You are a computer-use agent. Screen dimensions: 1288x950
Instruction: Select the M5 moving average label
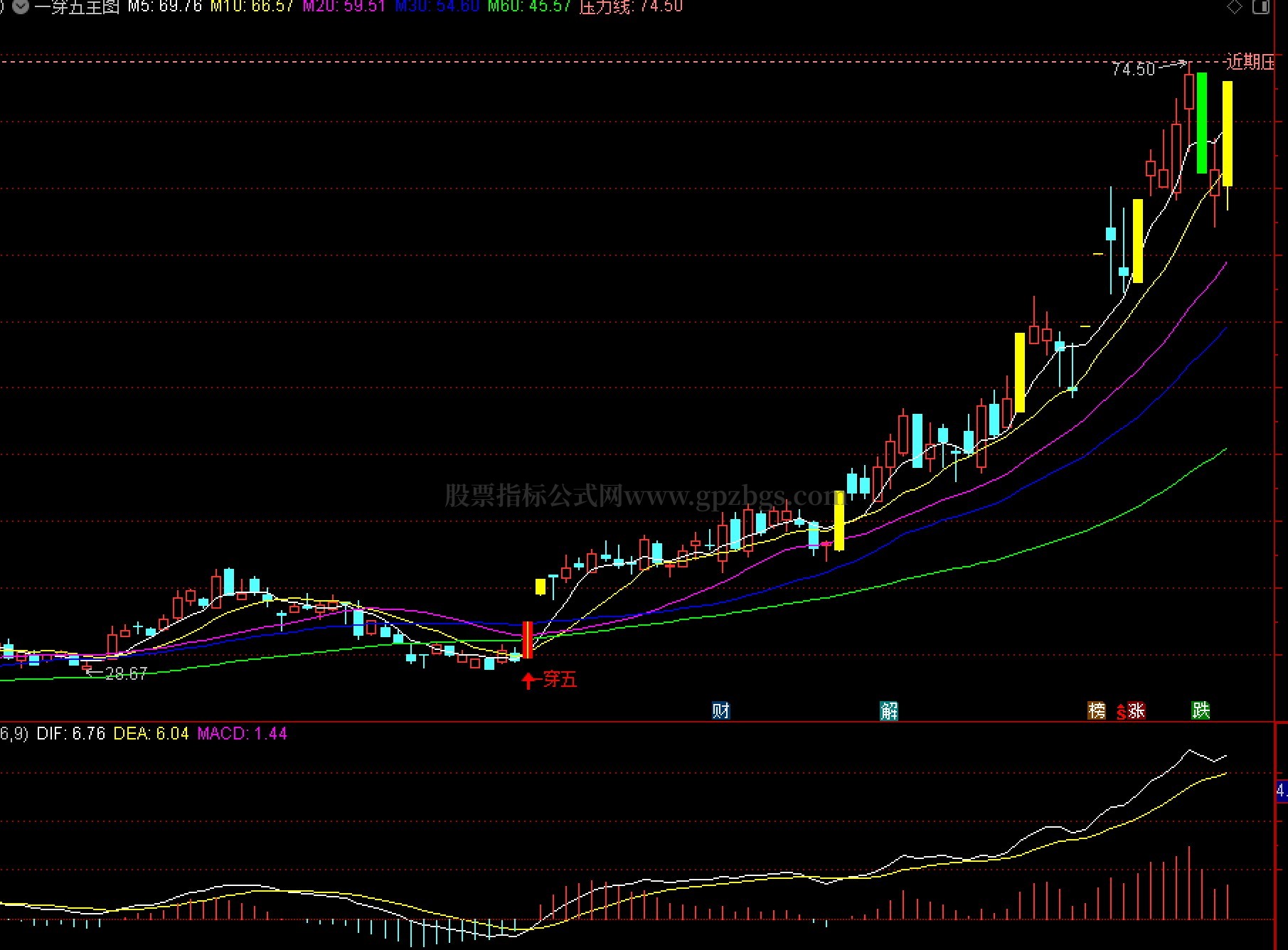(165, 7)
